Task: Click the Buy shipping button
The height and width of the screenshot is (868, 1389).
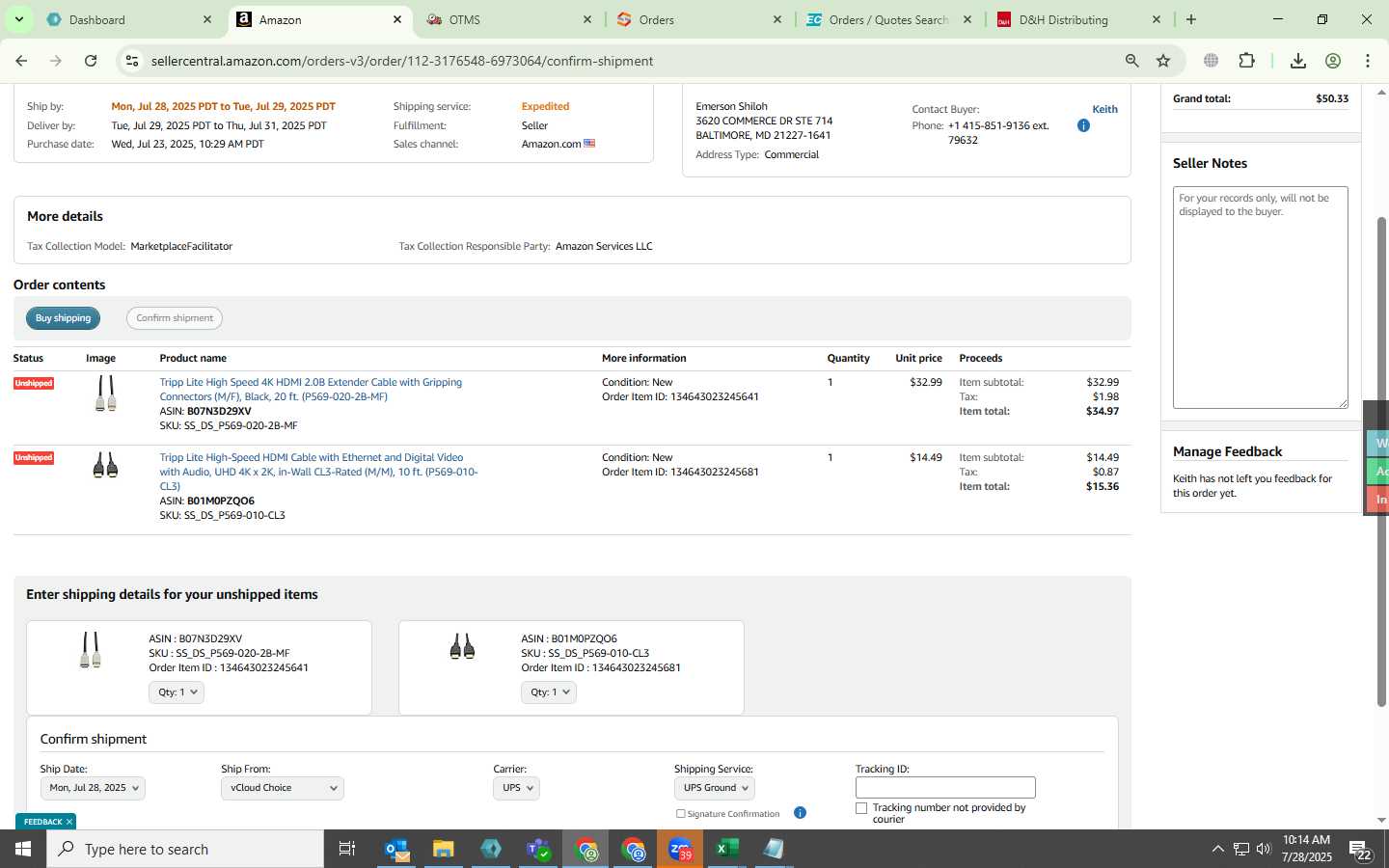Action: (x=63, y=318)
